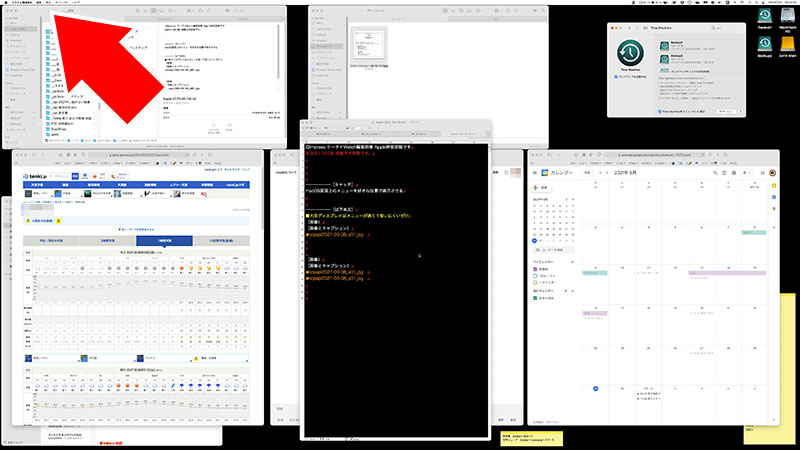Show all preferences grid in Time Machine window

(645, 28)
